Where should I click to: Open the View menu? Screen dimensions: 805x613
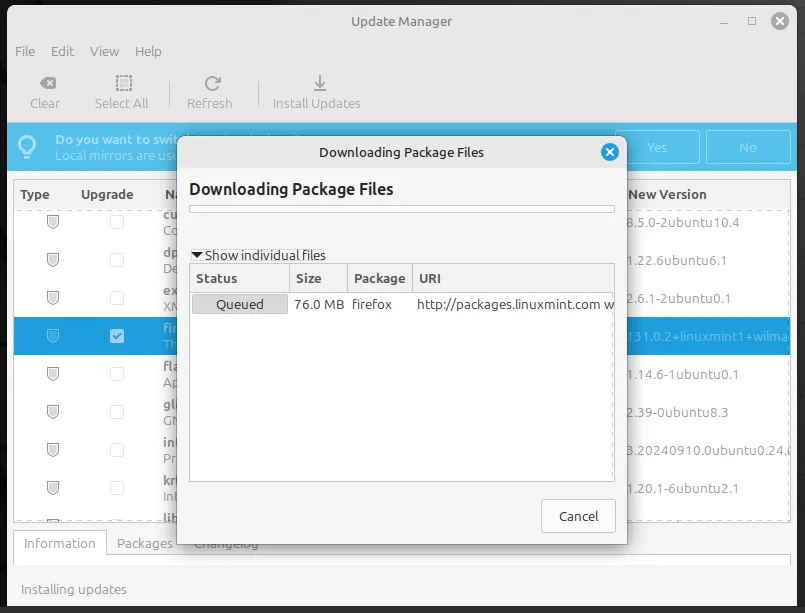pyautogui.click(x=104, y=51)
